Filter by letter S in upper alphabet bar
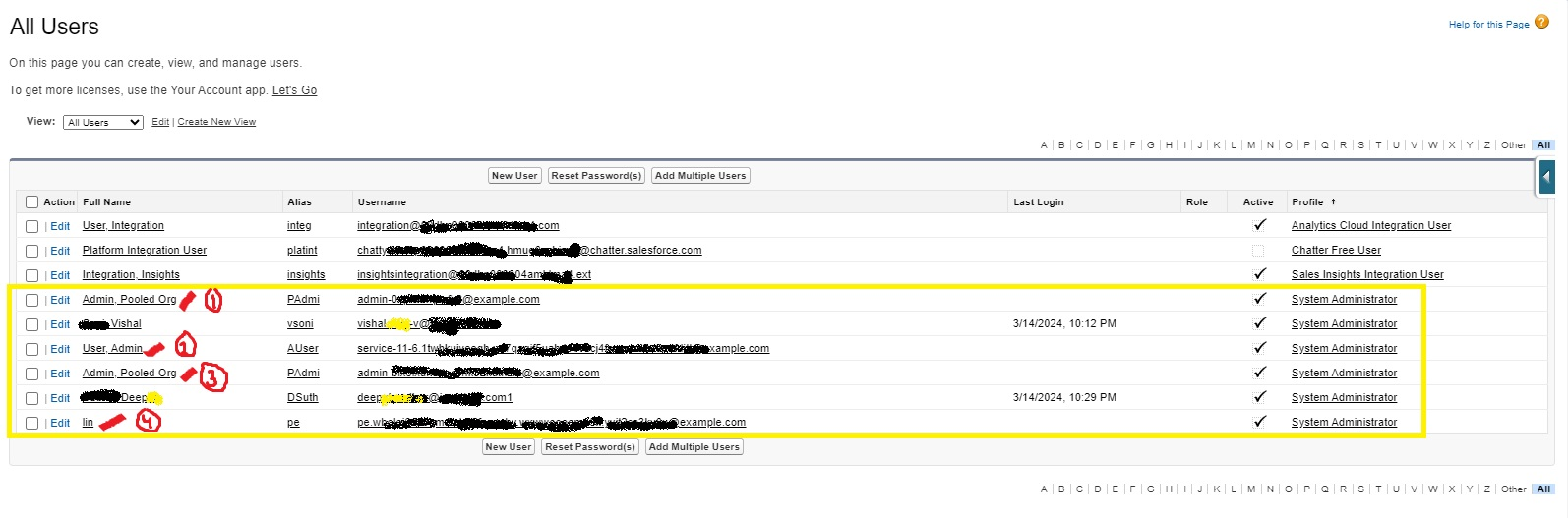The width and height of the screenshot is (1568, 518). (1361, 145)
